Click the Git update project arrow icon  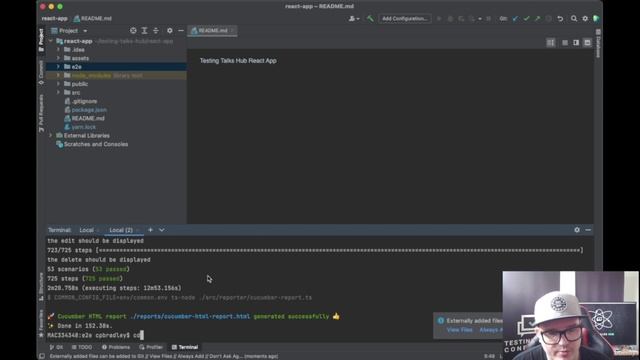(515, 18)
